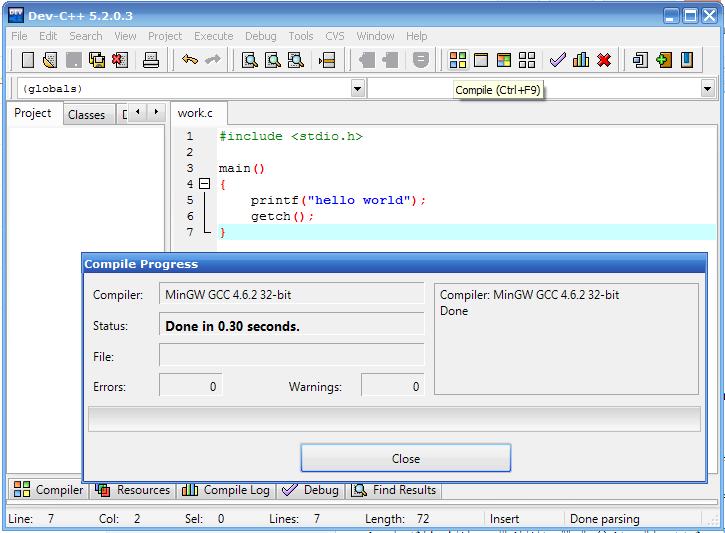Open the Execute menu
This screenshot has height=533, width=725.
[214, 36]
